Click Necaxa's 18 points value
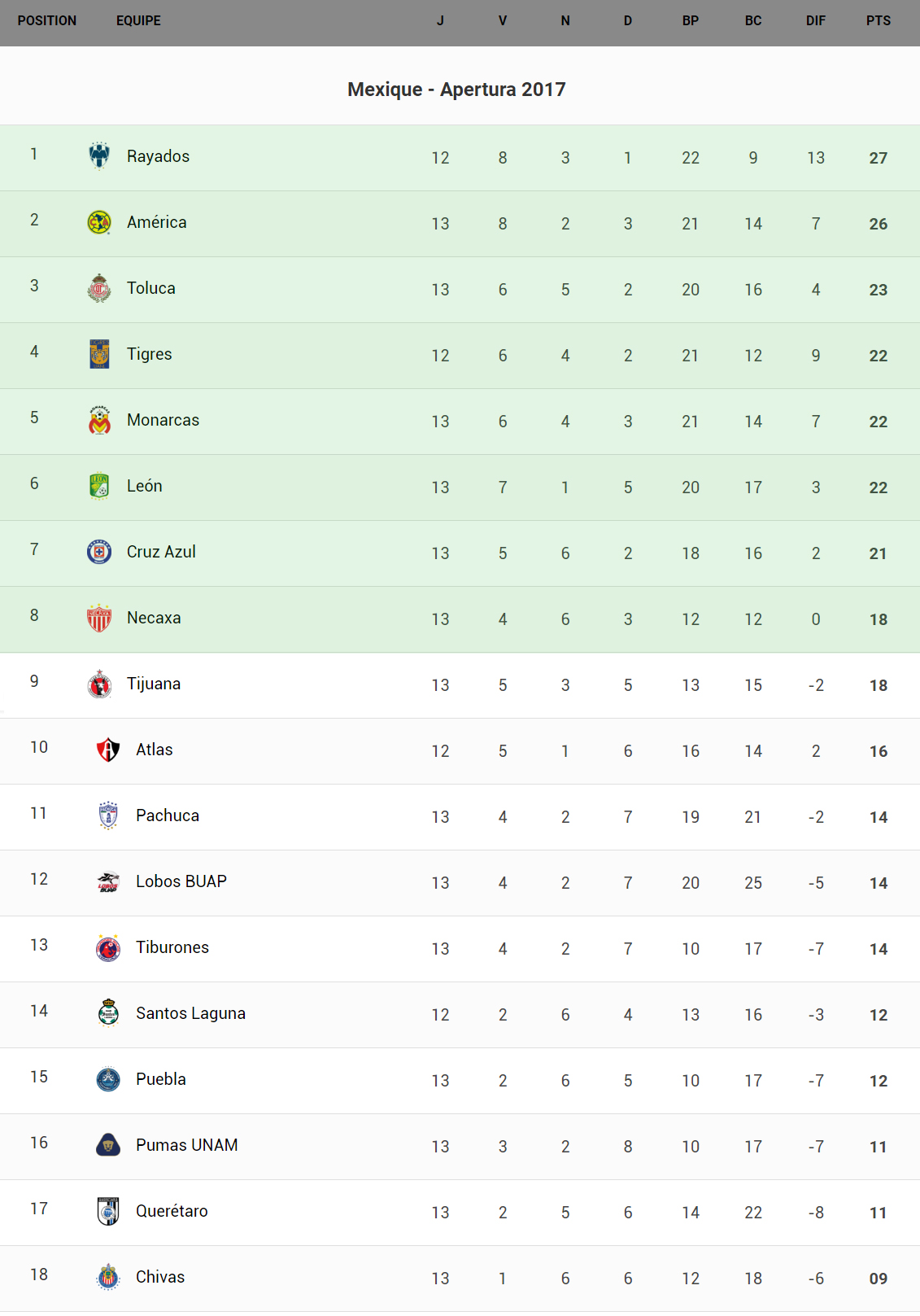Image resolution: width=920 pixels, height=1316 pixels. [878, 619]
